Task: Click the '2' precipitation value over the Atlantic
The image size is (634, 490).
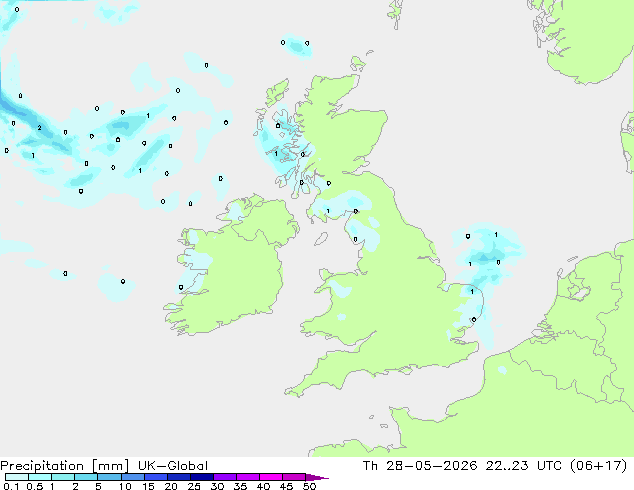Action: (x=39, y=128)
